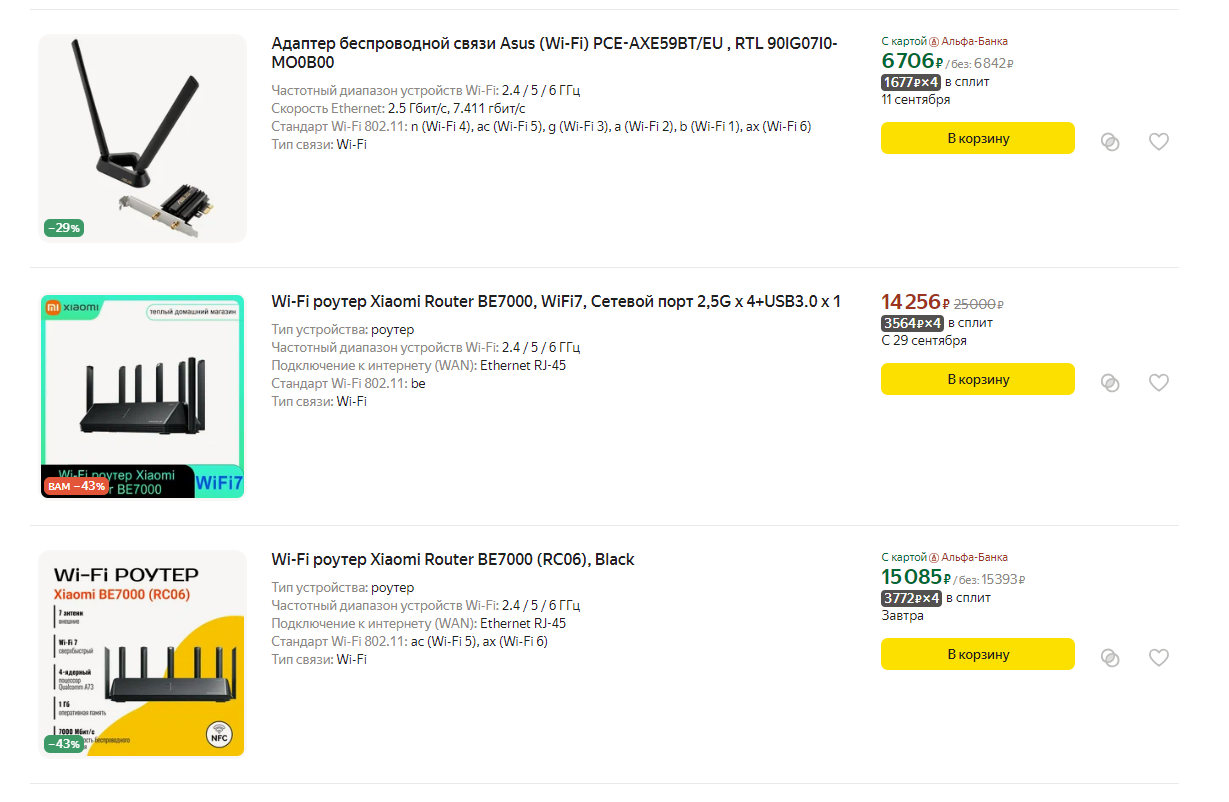Viewport: 1229px width, 802px height.
Task: Click the 3772₽×4 split payment badge
Action: (x=912, y=598)
